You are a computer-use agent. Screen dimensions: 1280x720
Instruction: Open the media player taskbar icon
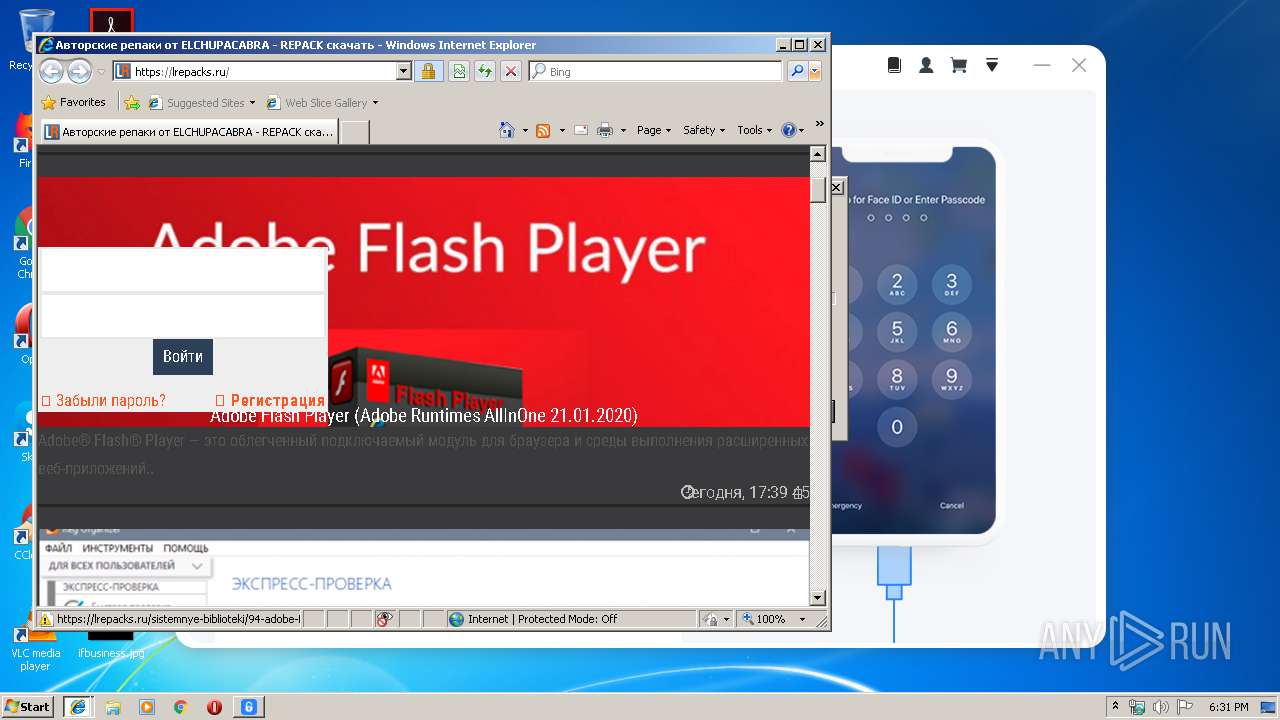coord(147,706)
